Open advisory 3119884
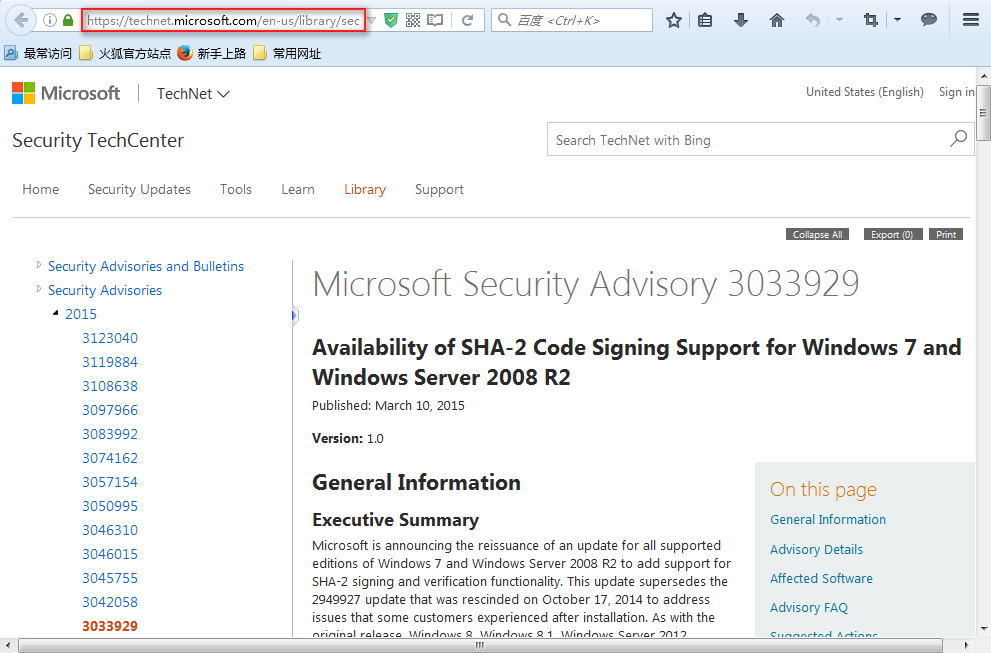Screen dimensions: 991x653 point(110,362)
